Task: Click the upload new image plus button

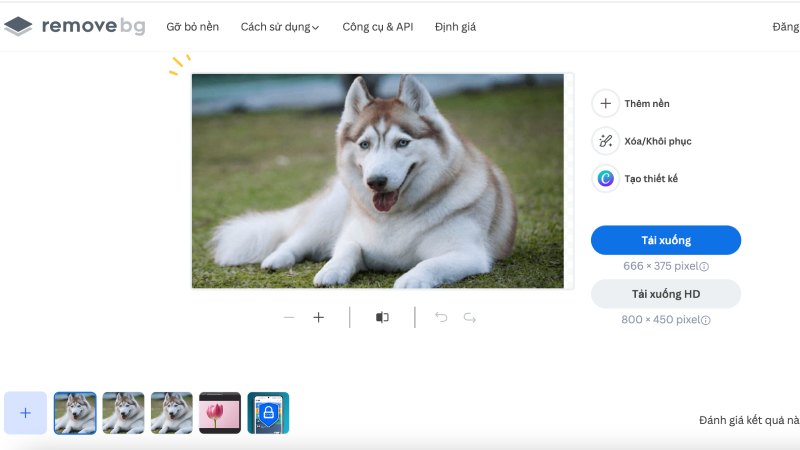Action: pos(26,412)
